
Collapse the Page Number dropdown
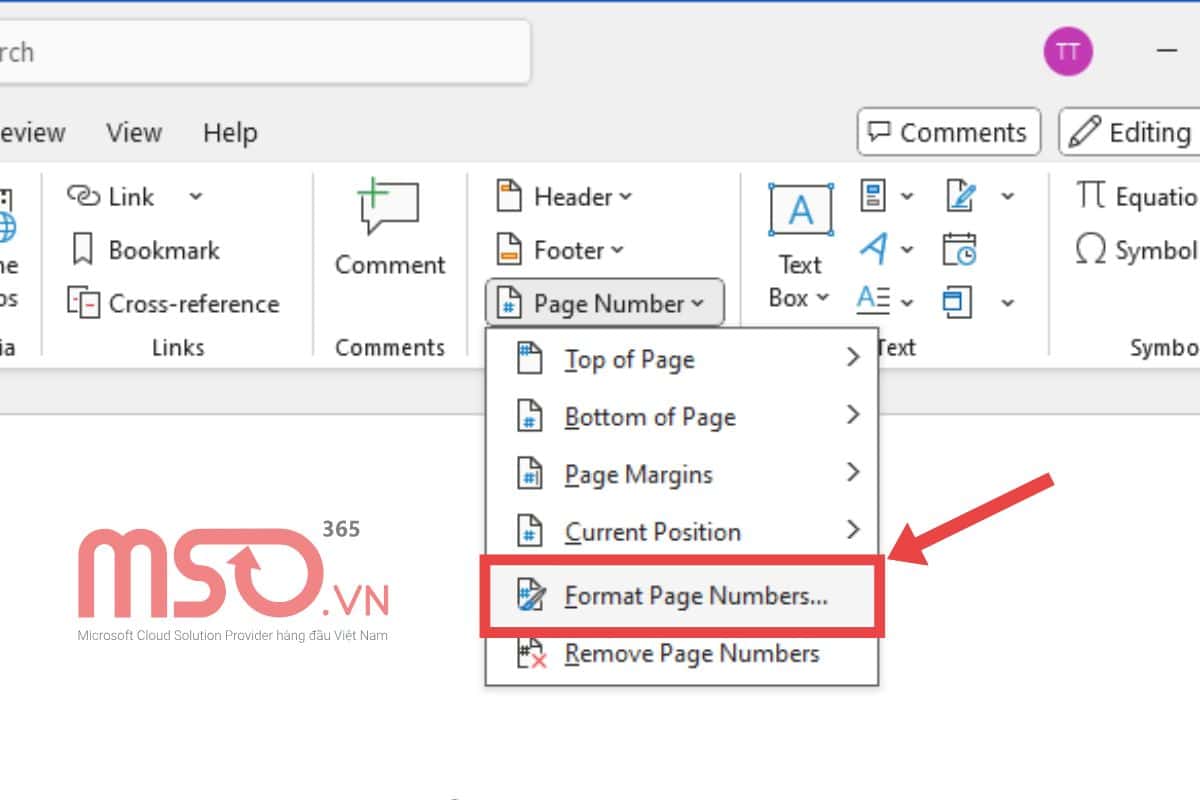point(605,303)
